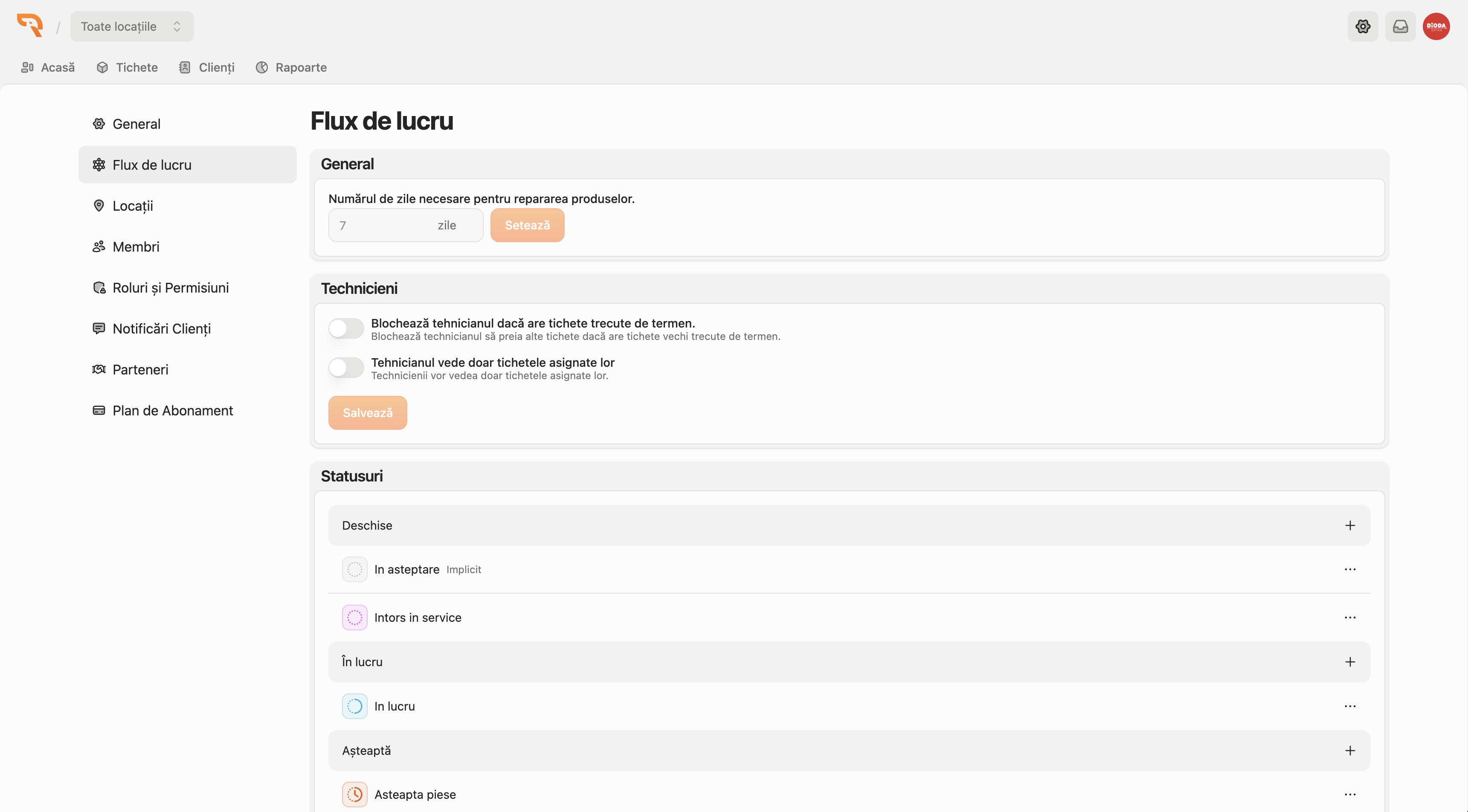Viewport: 1468px width, 812px height.
Task: Open settings gear icon in header
Action: pyautogui.click(x=1363, y=26)
